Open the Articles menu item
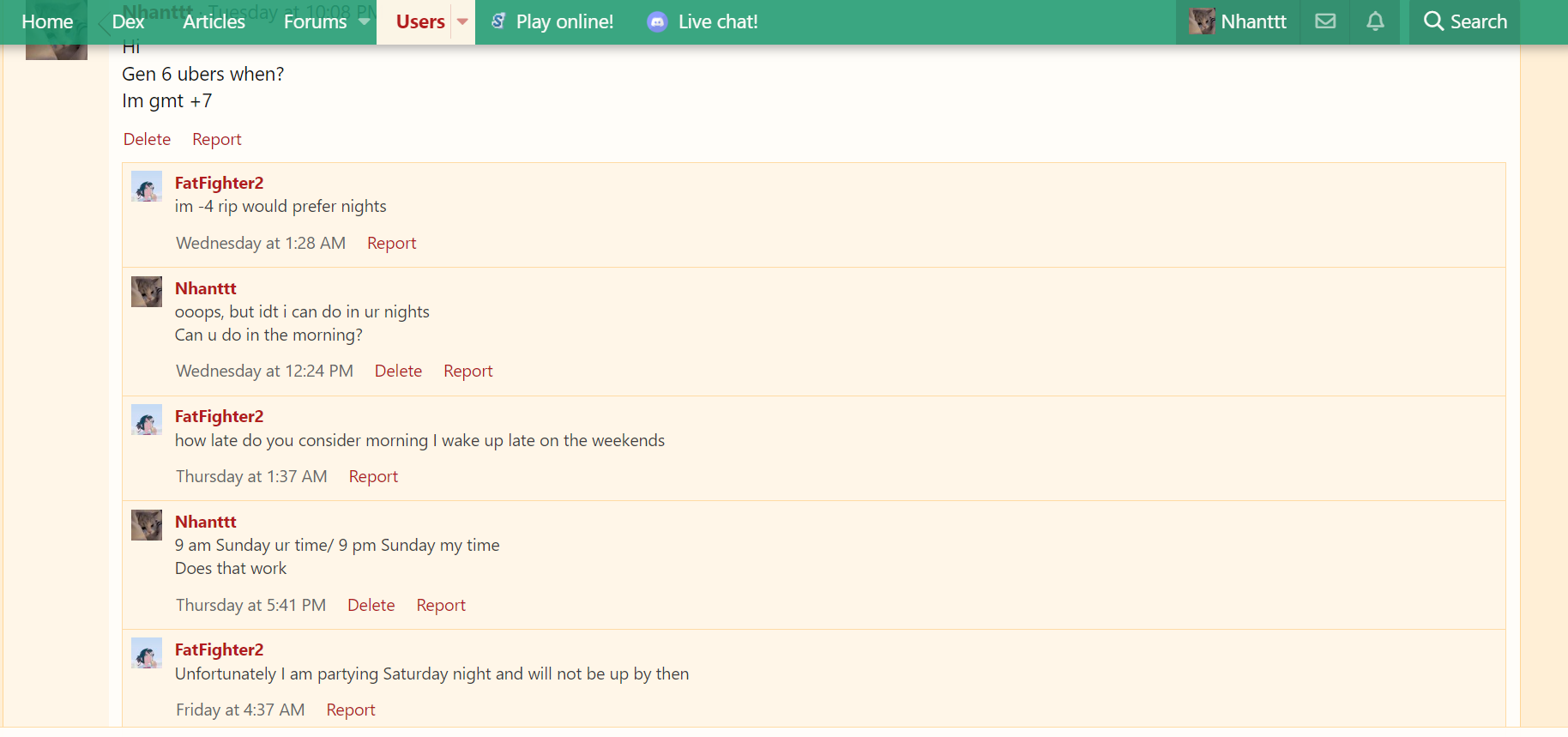Viewport: 1568px width, 737px height. 214,21
